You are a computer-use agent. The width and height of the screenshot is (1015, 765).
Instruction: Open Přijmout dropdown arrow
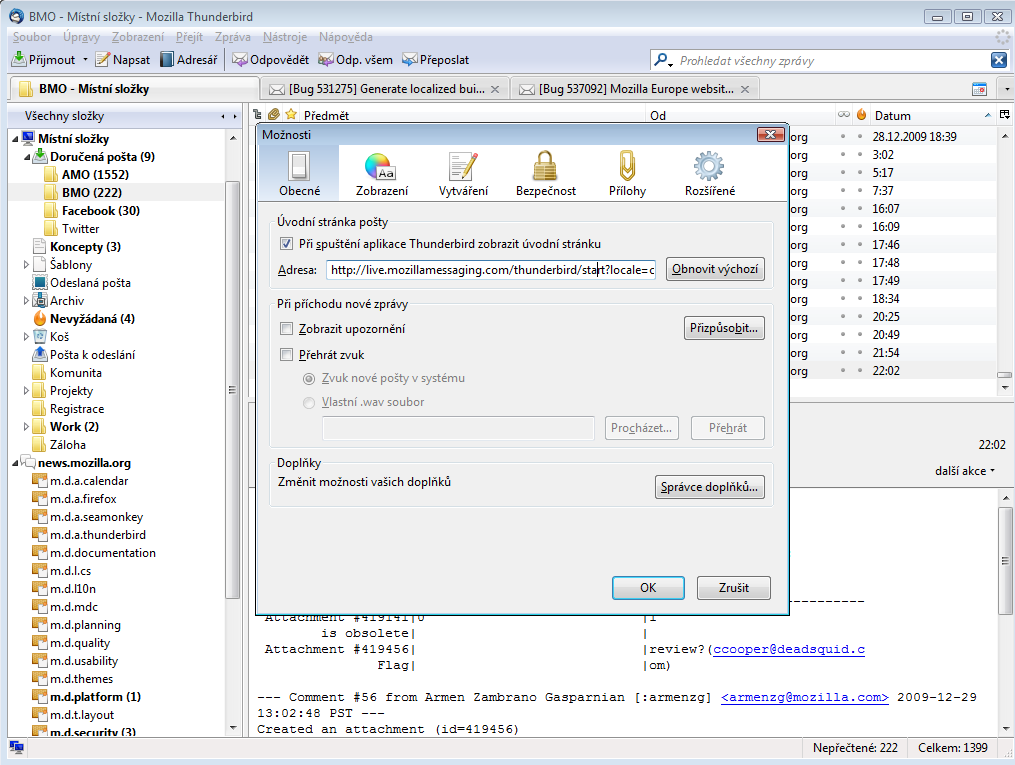pos(85,60)
